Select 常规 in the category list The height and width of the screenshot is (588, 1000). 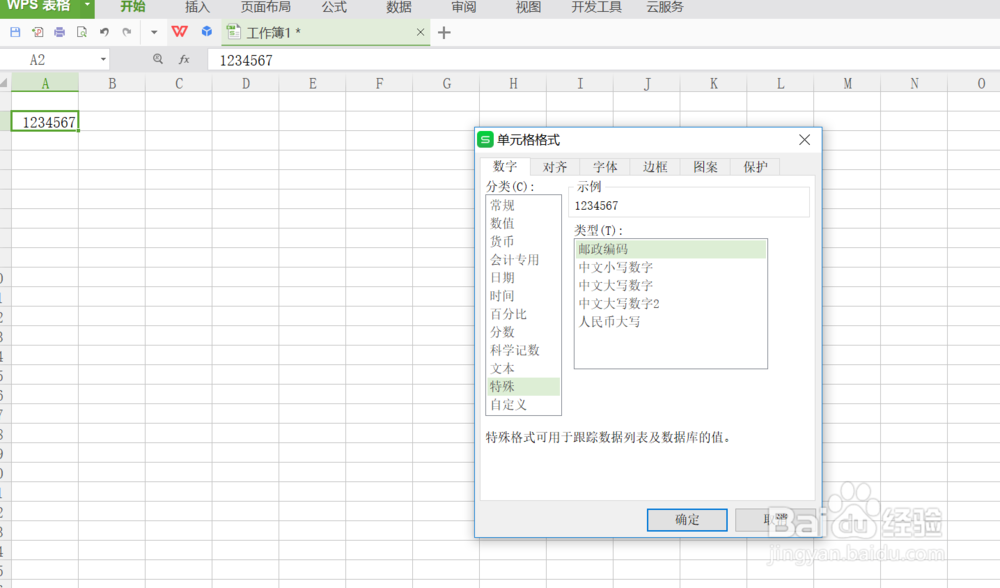pos(523,205)
